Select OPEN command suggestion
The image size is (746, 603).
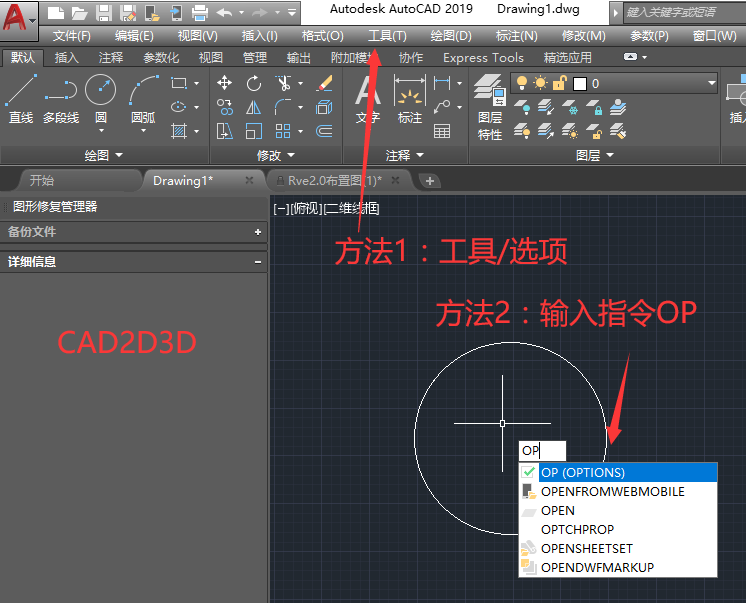(618, 510)
